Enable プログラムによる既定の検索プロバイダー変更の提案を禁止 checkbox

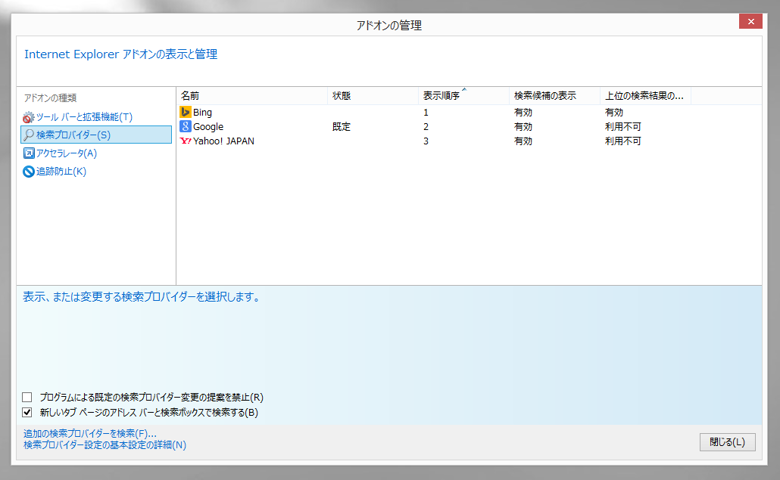[27, 397]
